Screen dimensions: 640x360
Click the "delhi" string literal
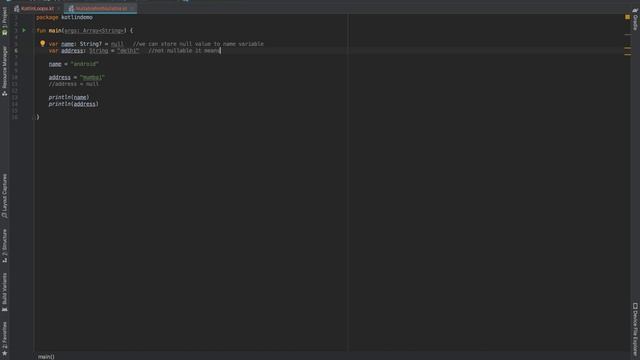pos(128,51)
